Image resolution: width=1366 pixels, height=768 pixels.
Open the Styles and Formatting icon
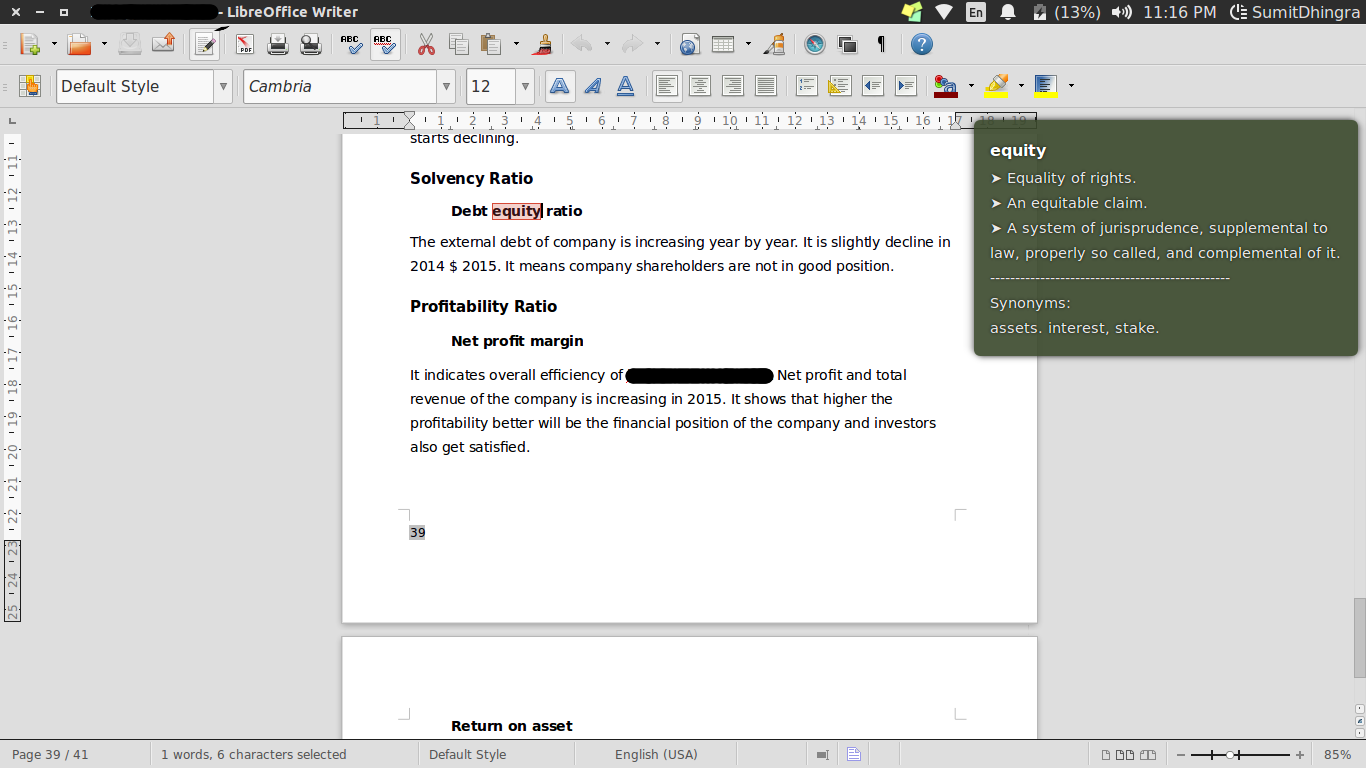point(29,86)
